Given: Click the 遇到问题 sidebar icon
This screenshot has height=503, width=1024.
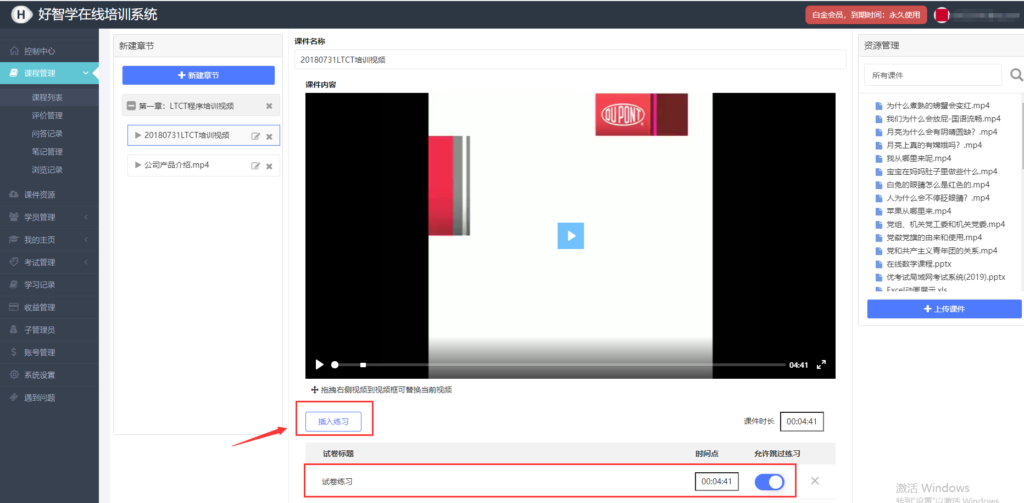Looking at the screenshot, I should pyautogui.click(x=14, y=397).
